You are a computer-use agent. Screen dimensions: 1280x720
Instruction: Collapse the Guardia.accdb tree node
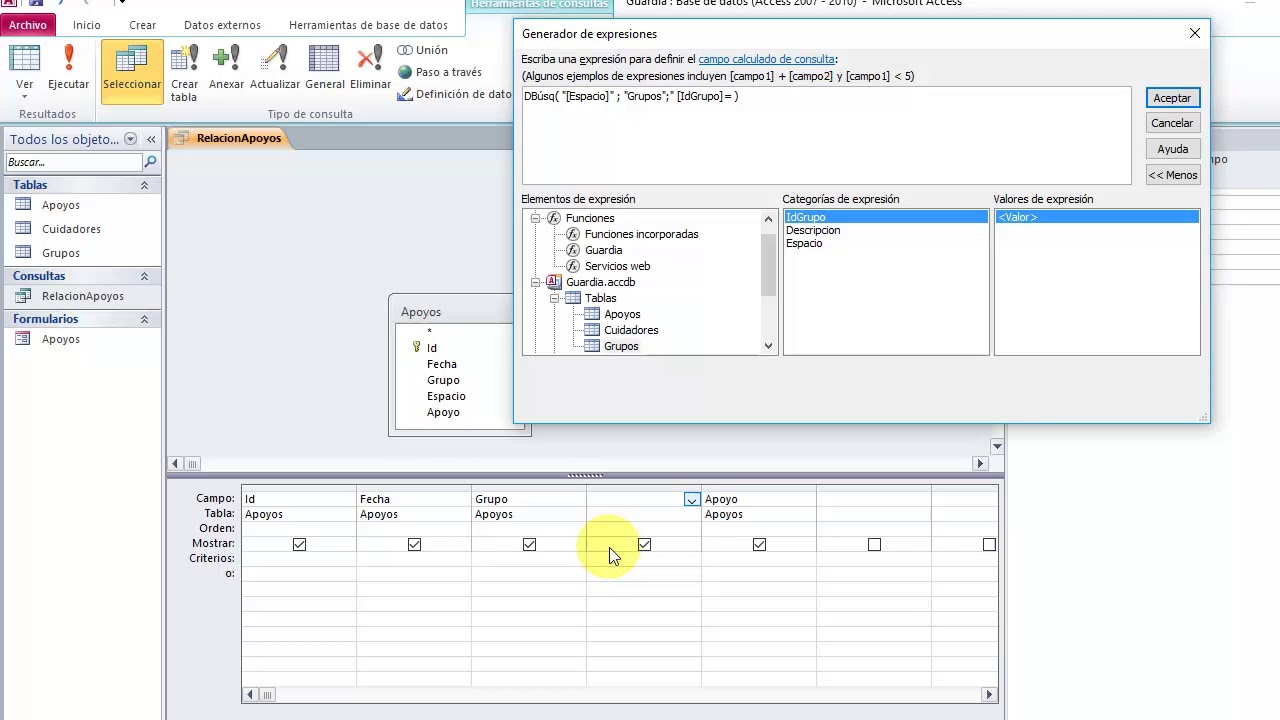(x=536, y=282)
